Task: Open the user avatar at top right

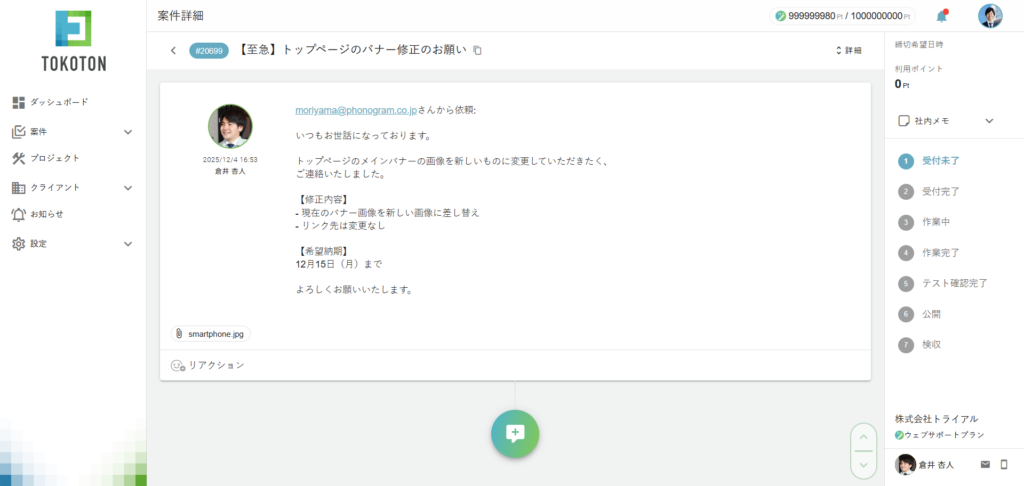Action: point(990,16)
